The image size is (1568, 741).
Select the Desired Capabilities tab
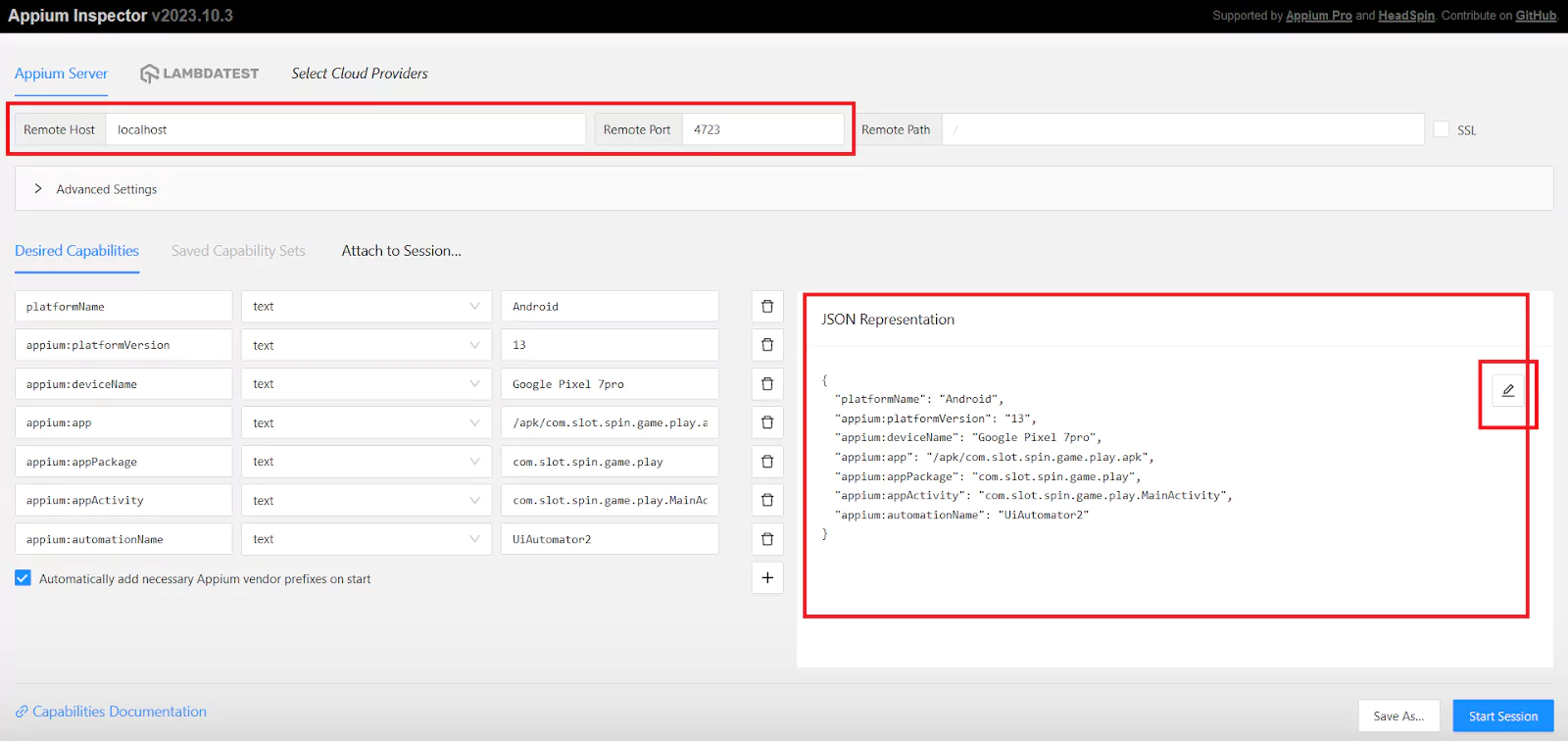pos(76,251)
